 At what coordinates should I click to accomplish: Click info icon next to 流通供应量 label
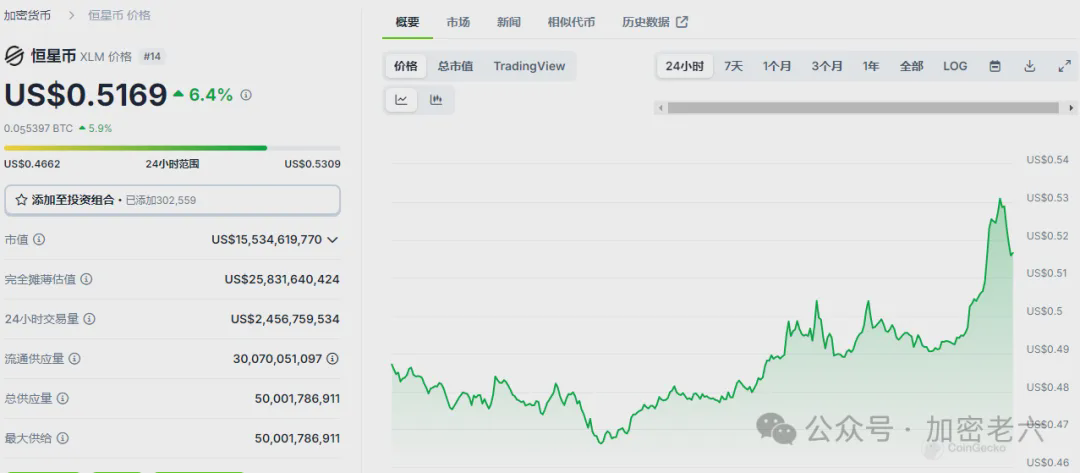click(75, 359)
